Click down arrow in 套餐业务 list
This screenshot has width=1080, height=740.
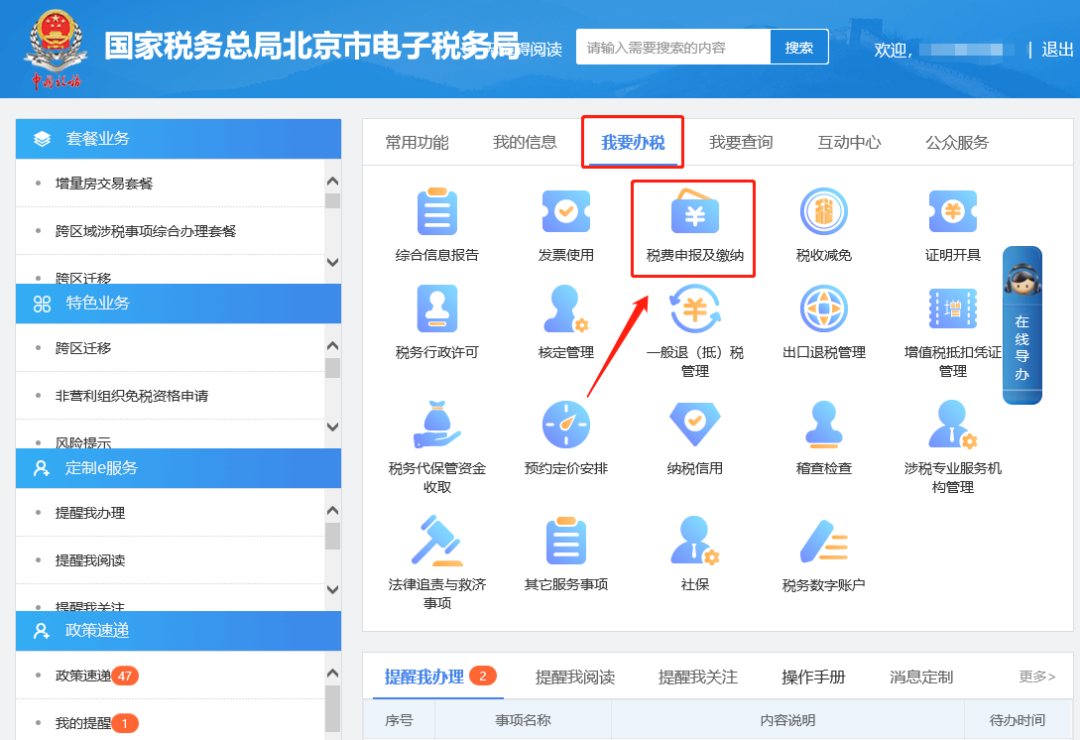point(333,263)
